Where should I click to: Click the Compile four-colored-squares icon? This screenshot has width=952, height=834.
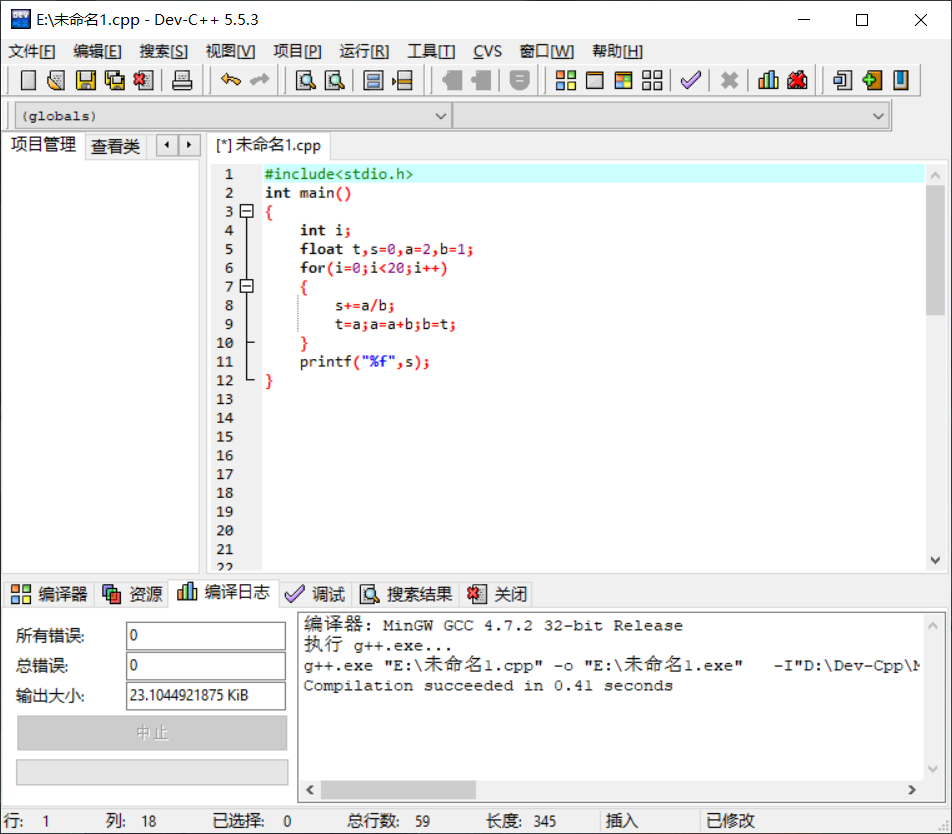point(566,80)
